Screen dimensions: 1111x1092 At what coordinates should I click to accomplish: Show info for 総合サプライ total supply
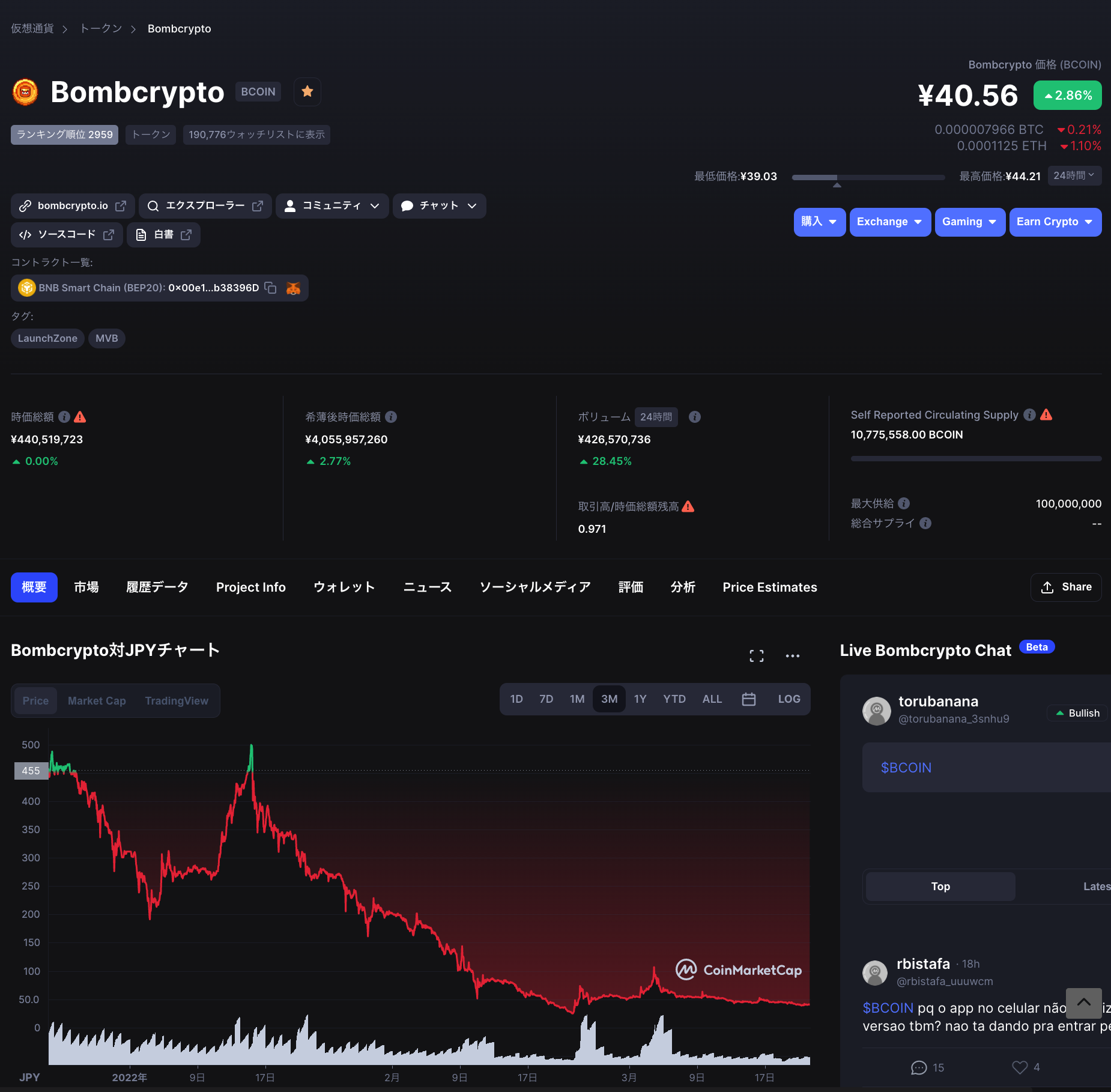925,523
